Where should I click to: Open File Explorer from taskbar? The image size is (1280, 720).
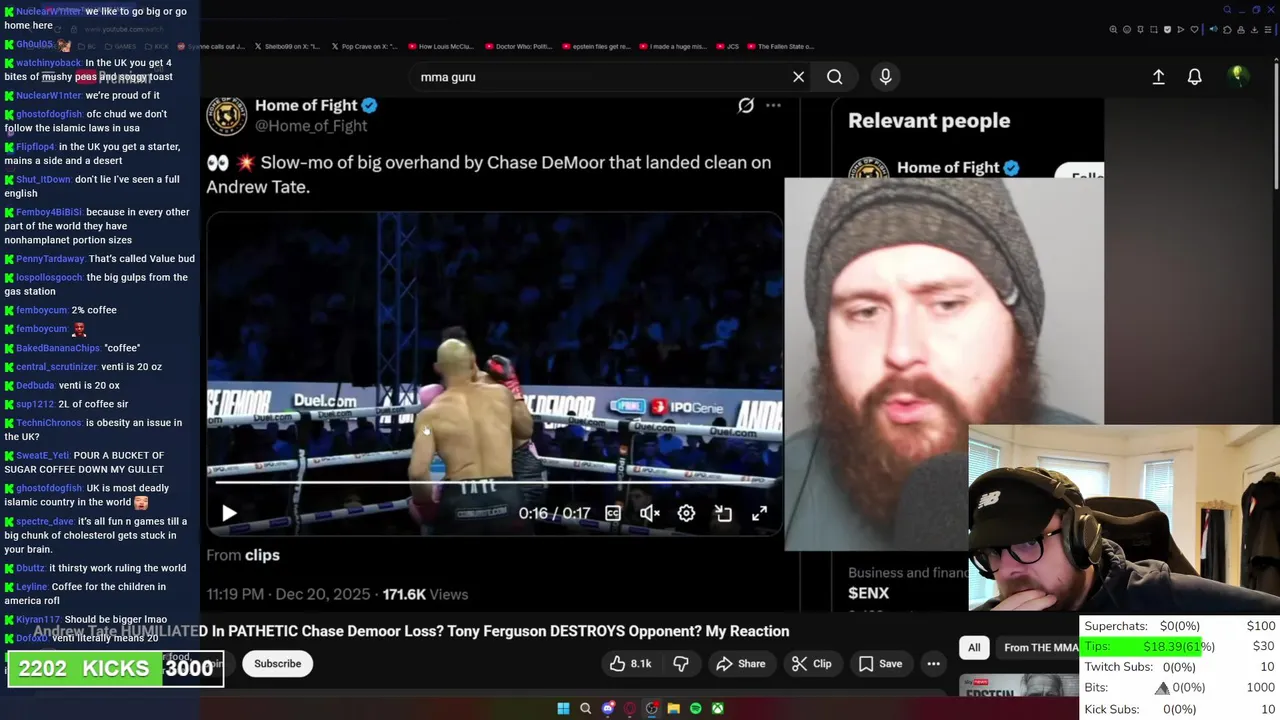pyautogui.click(x=674, y=708)
